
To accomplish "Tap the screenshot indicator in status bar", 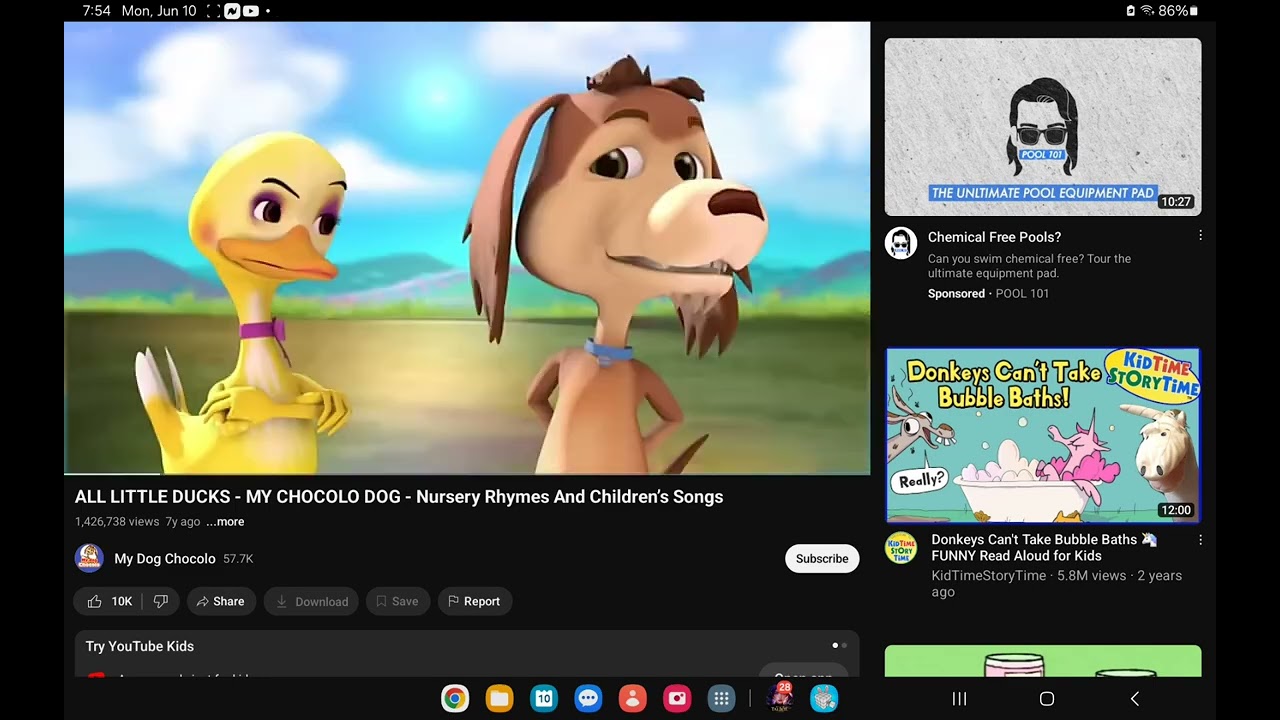I will coord(213,11).
